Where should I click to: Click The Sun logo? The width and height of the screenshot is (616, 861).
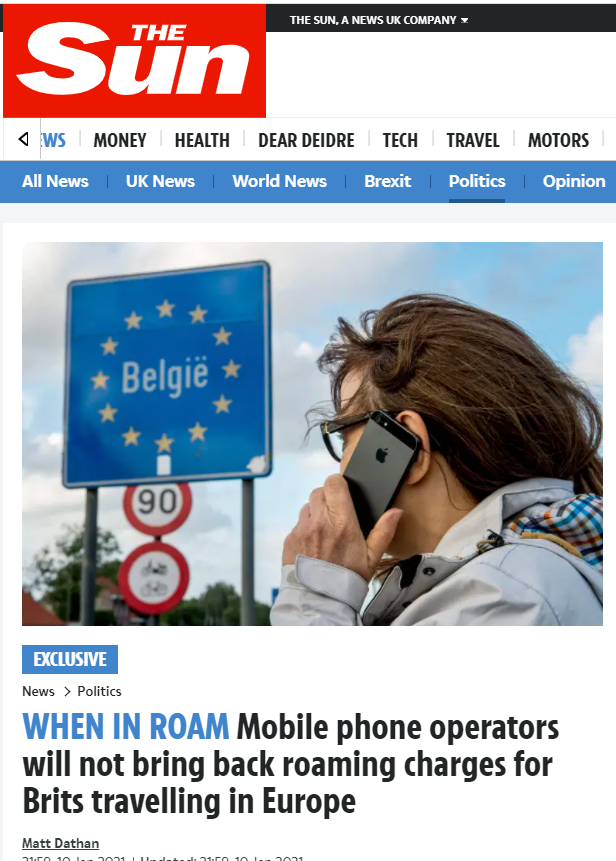(135, 61)
